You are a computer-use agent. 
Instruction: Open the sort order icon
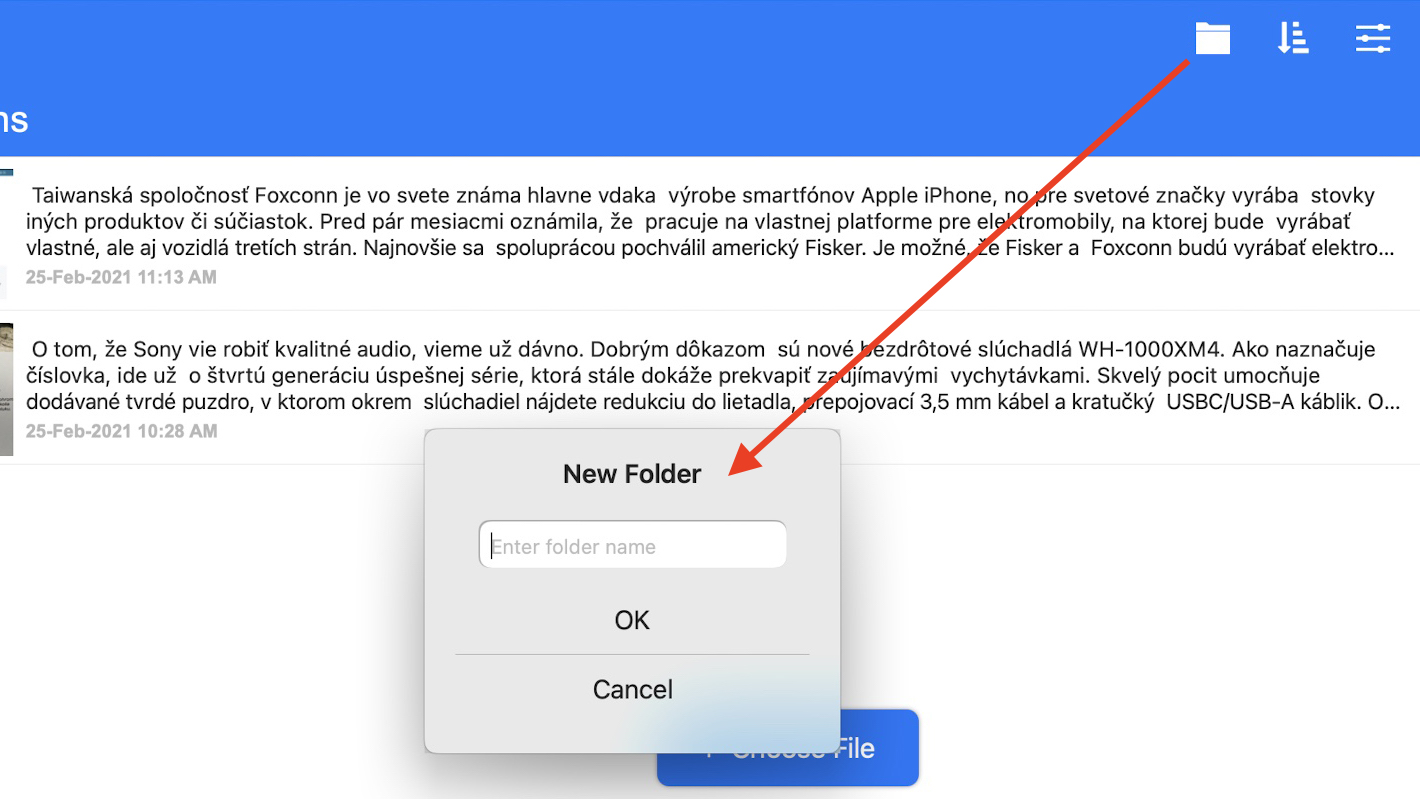pyautogui.click(x=1293, y=39)
